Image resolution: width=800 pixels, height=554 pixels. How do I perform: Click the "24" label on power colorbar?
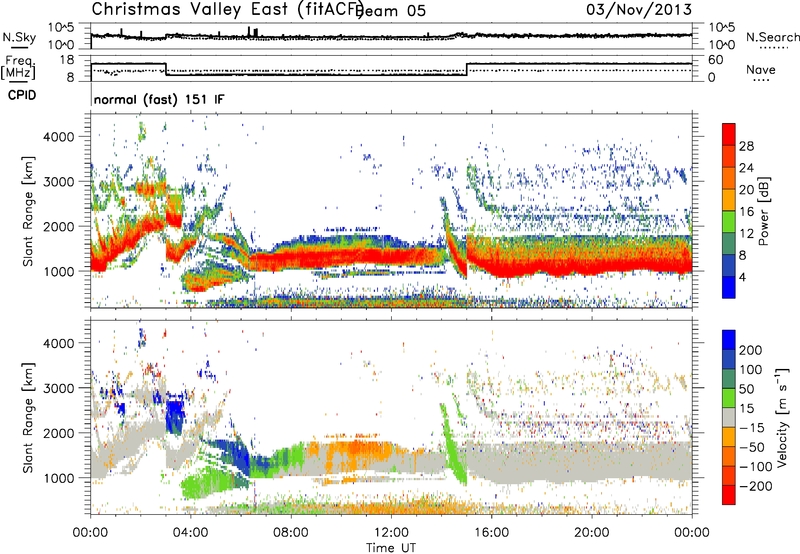746,168
